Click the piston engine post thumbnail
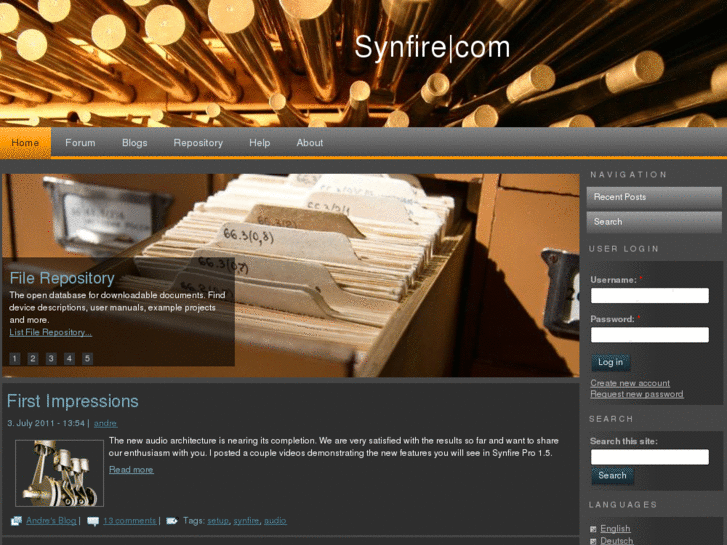The image size is (727, 545). [59, 473]
